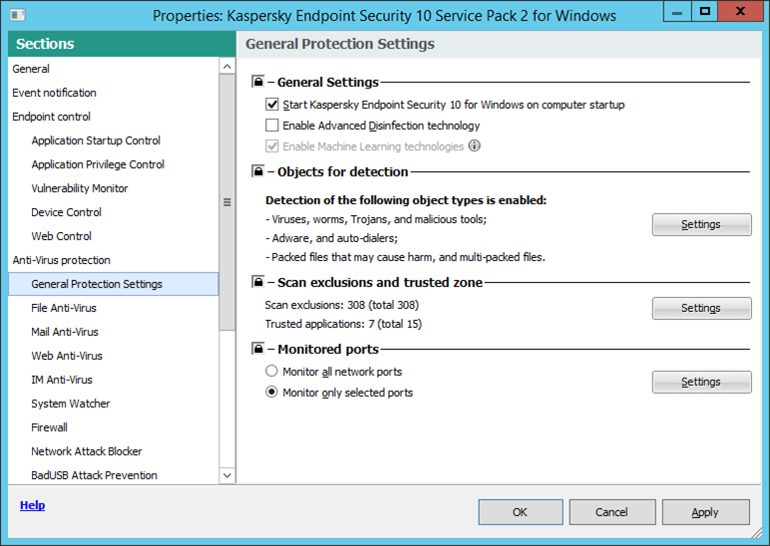The height and width of the screenshot is (546, 770).
Task: Click info icon next to Machine Learning technologies
Action: point(475,146)
